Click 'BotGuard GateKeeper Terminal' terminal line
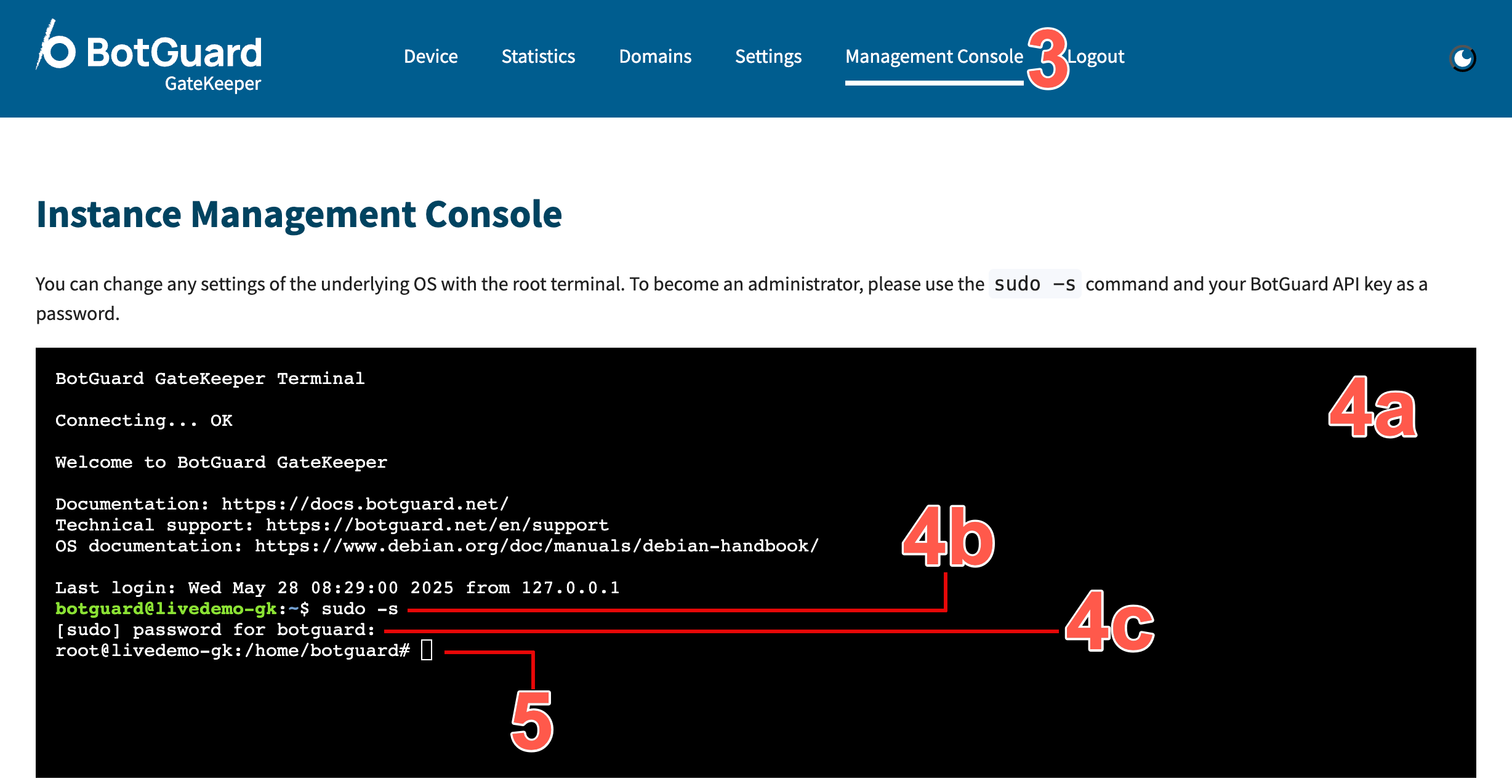This screenshot has height=784, width=1512. pos(210,378)
